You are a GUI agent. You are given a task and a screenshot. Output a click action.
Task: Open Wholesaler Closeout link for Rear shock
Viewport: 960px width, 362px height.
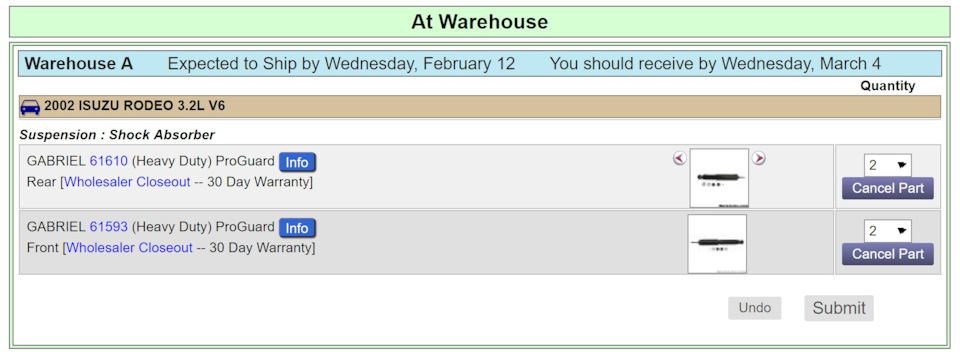coord(127,182)
